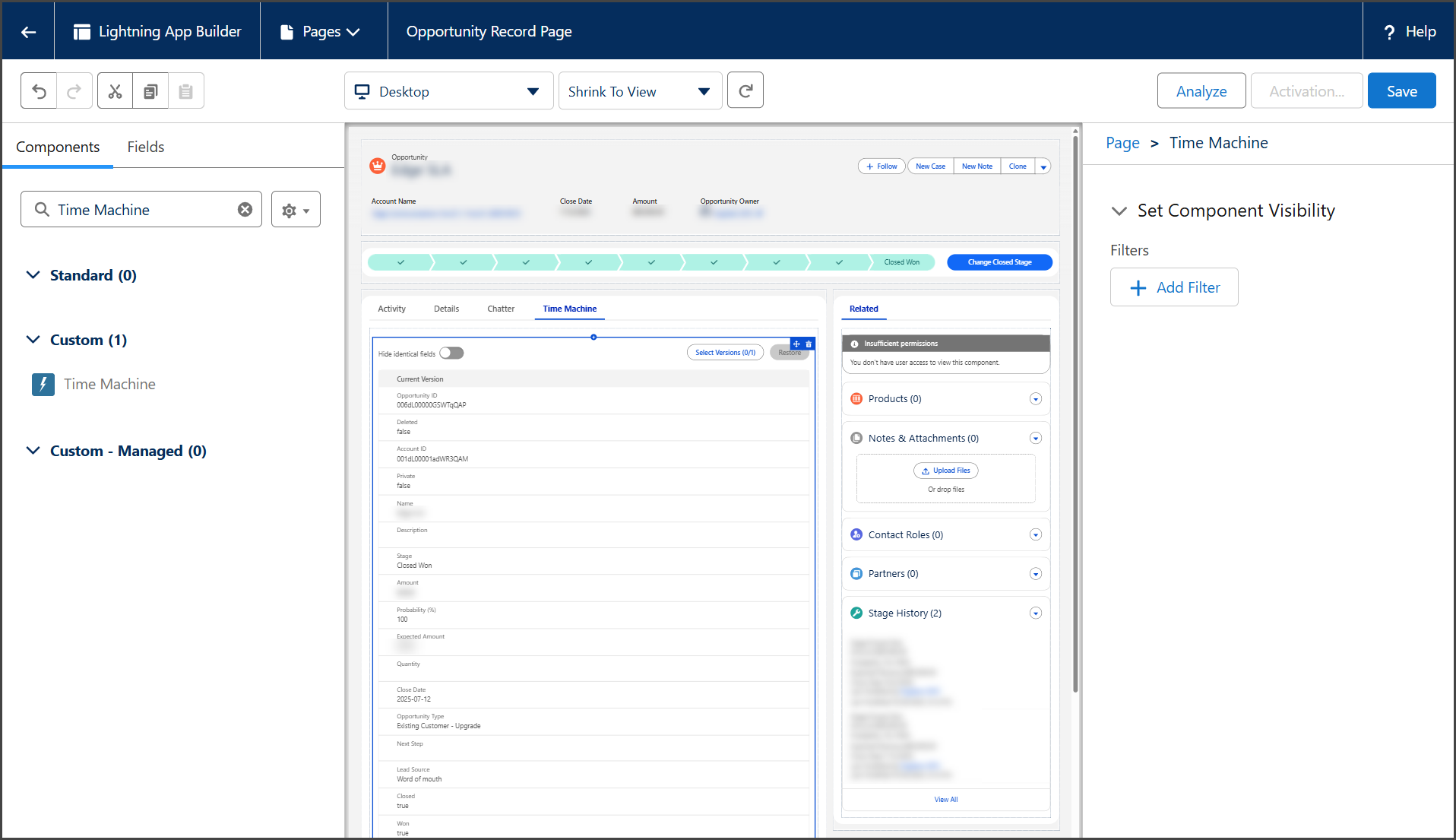Click the cut scissors icon
1456x840 pixels.
115,91
